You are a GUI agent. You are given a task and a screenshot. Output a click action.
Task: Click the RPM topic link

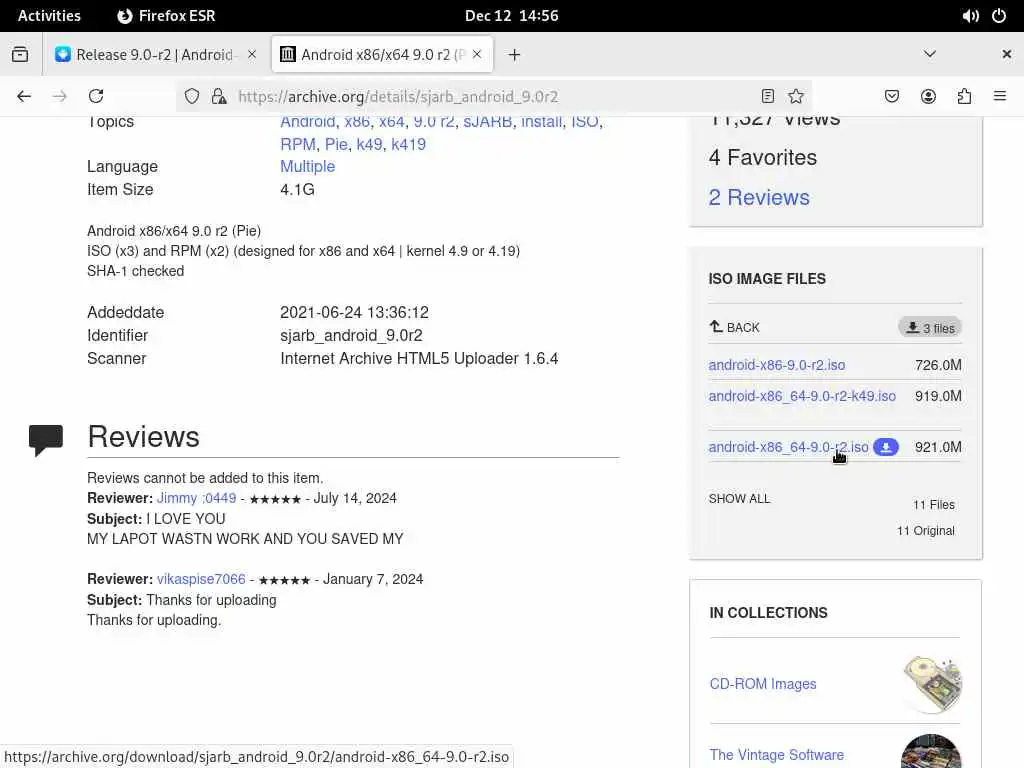click(298, 144)
